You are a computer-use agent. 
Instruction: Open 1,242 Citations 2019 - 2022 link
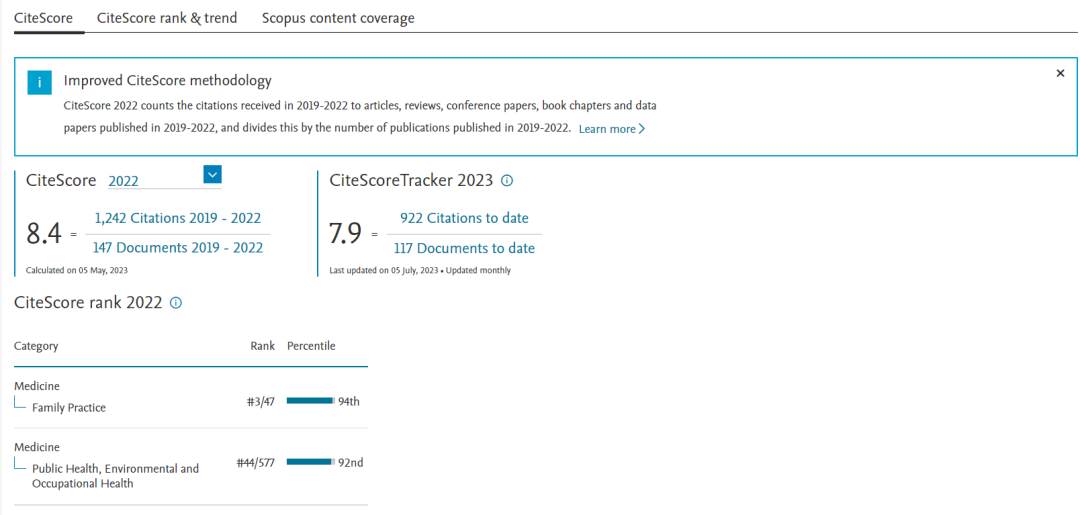(178, 218)
